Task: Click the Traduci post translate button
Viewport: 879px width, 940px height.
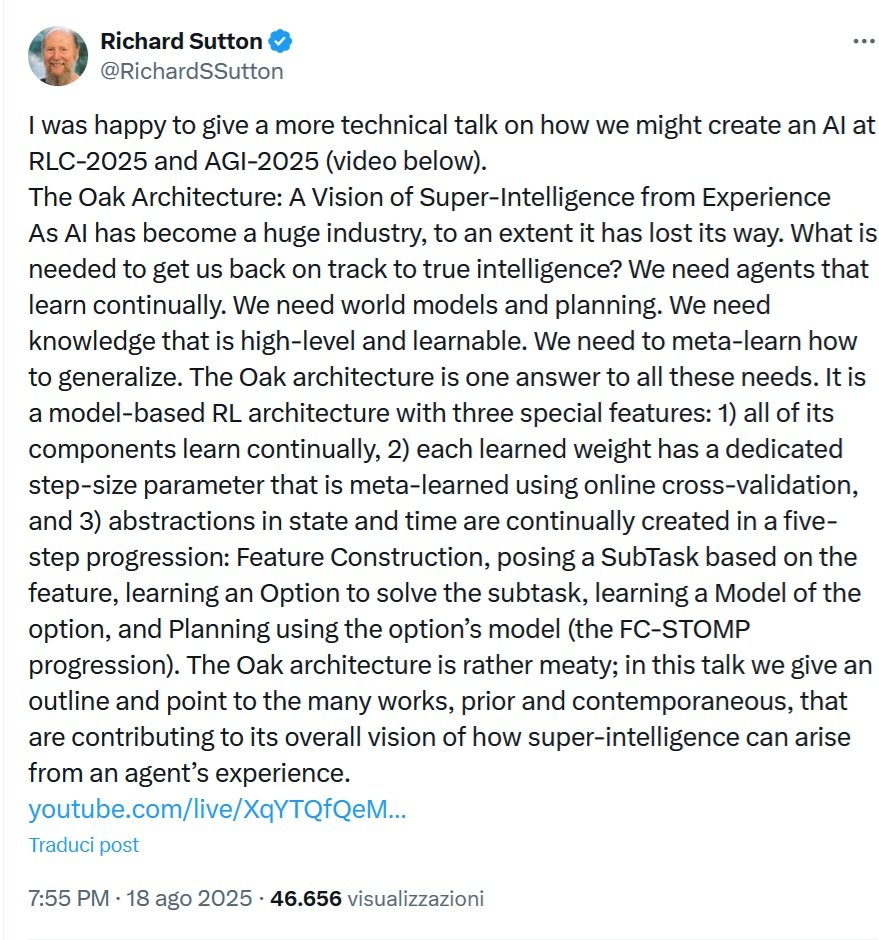Action: (x=83, y=845)
